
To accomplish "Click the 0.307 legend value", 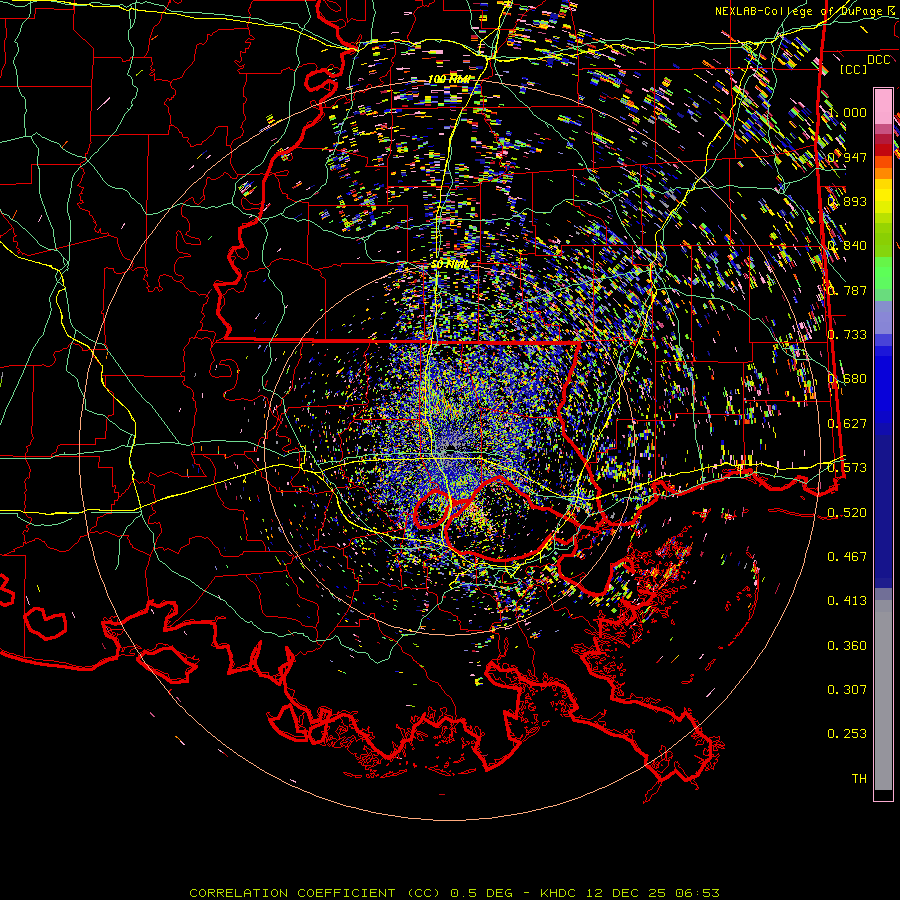I will (x=847, y=690).
